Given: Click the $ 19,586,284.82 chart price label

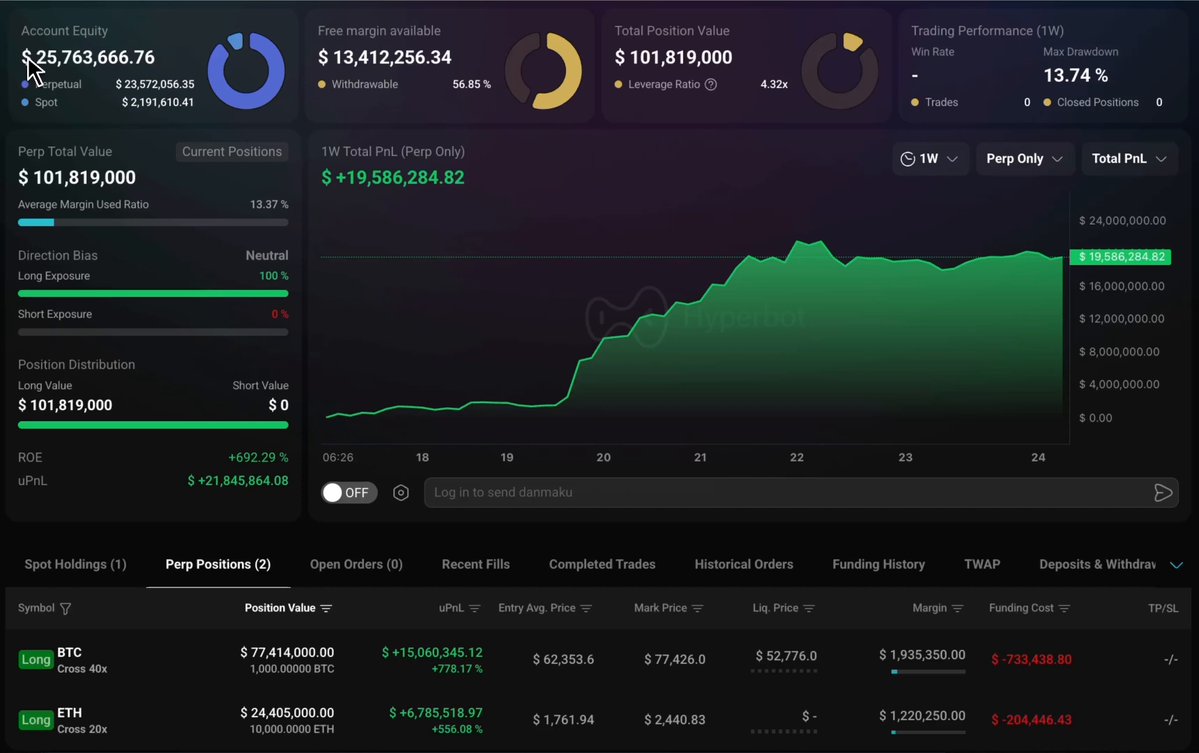Looking at the screenshot, I should (x=1120, y=257).
